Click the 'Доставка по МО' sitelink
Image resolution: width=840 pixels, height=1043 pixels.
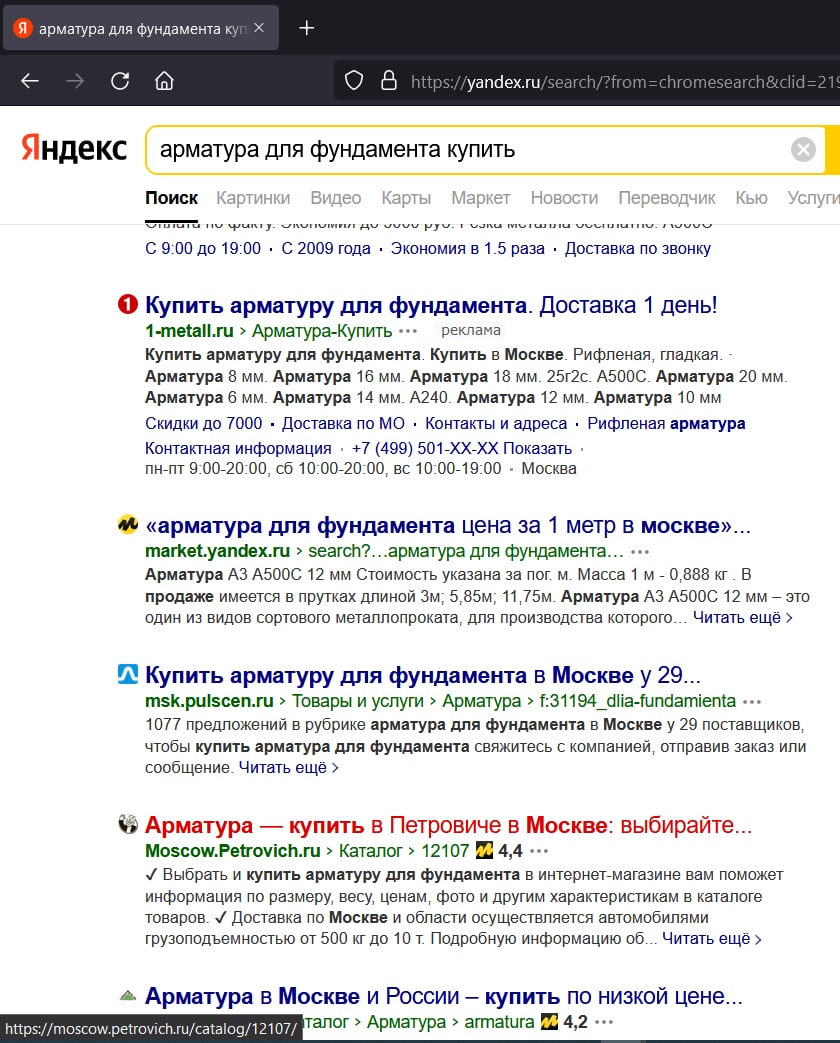coord(343,424)
